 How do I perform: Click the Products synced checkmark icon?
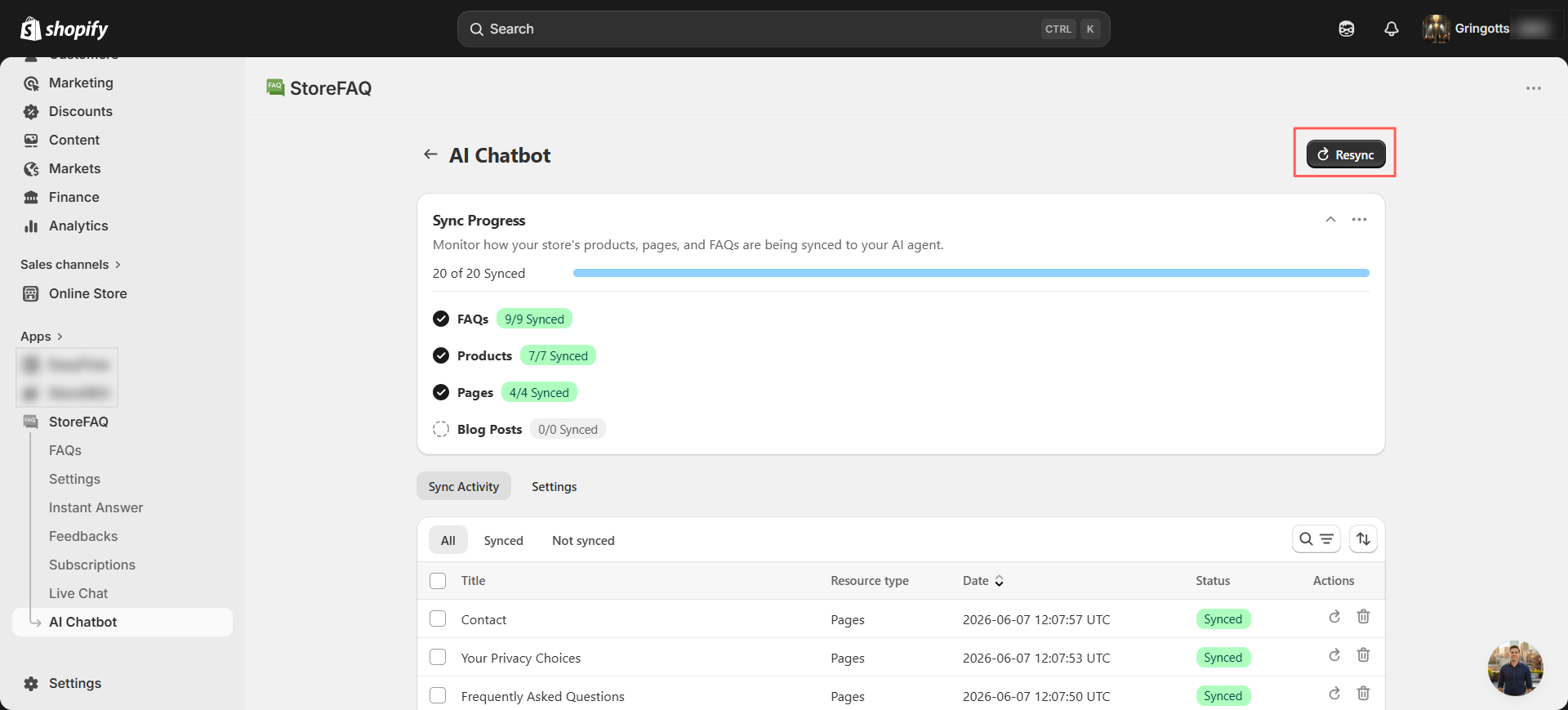click(x=441, y=355)
